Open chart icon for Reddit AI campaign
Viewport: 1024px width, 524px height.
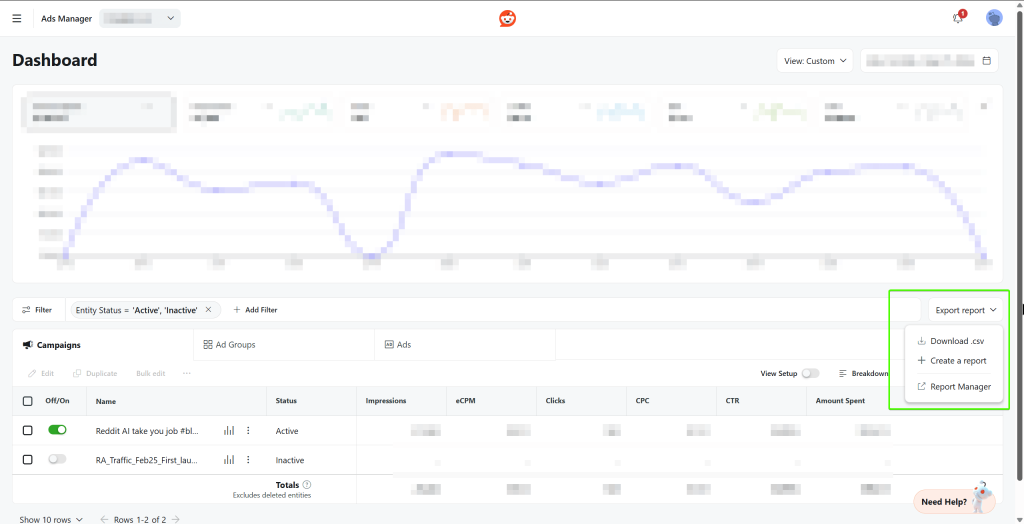click(x=229, y=431)
